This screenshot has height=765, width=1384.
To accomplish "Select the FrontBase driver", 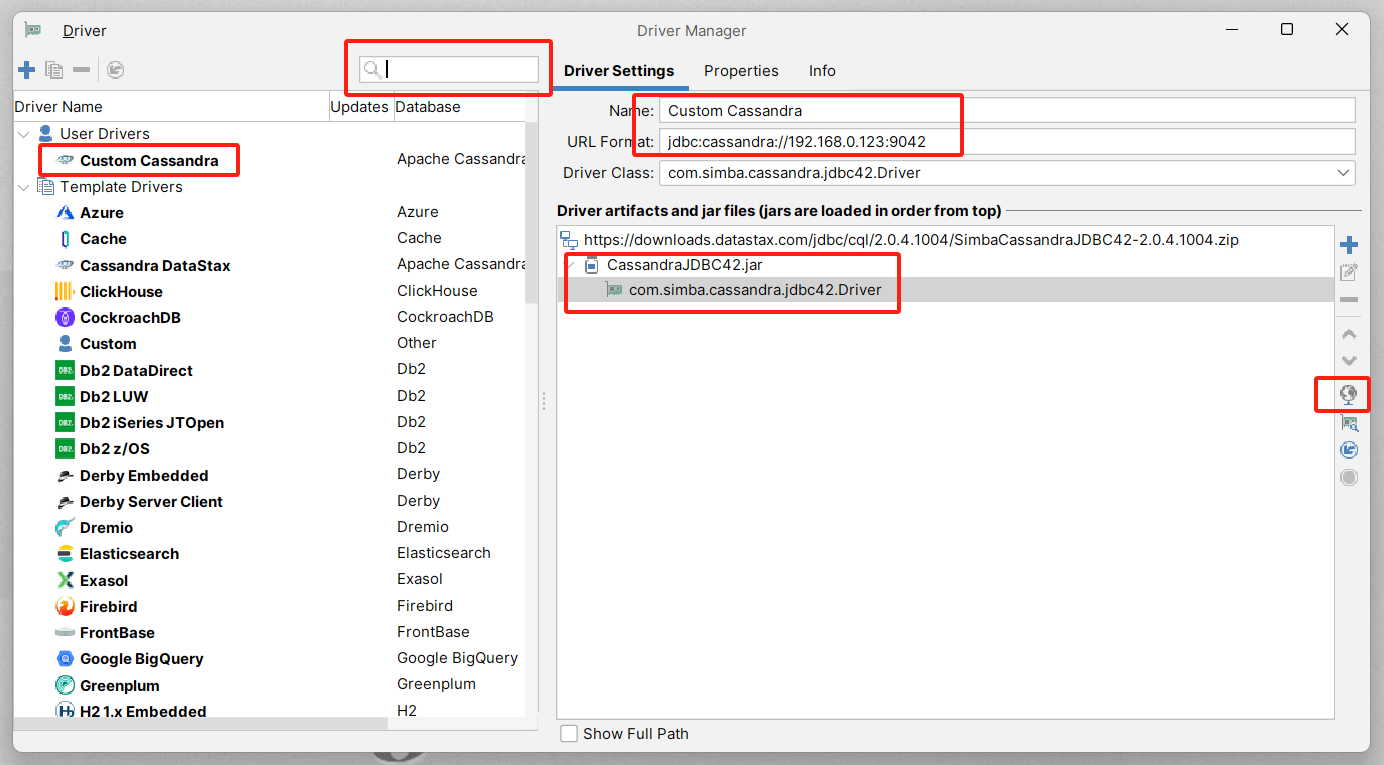I will (117, 633).
